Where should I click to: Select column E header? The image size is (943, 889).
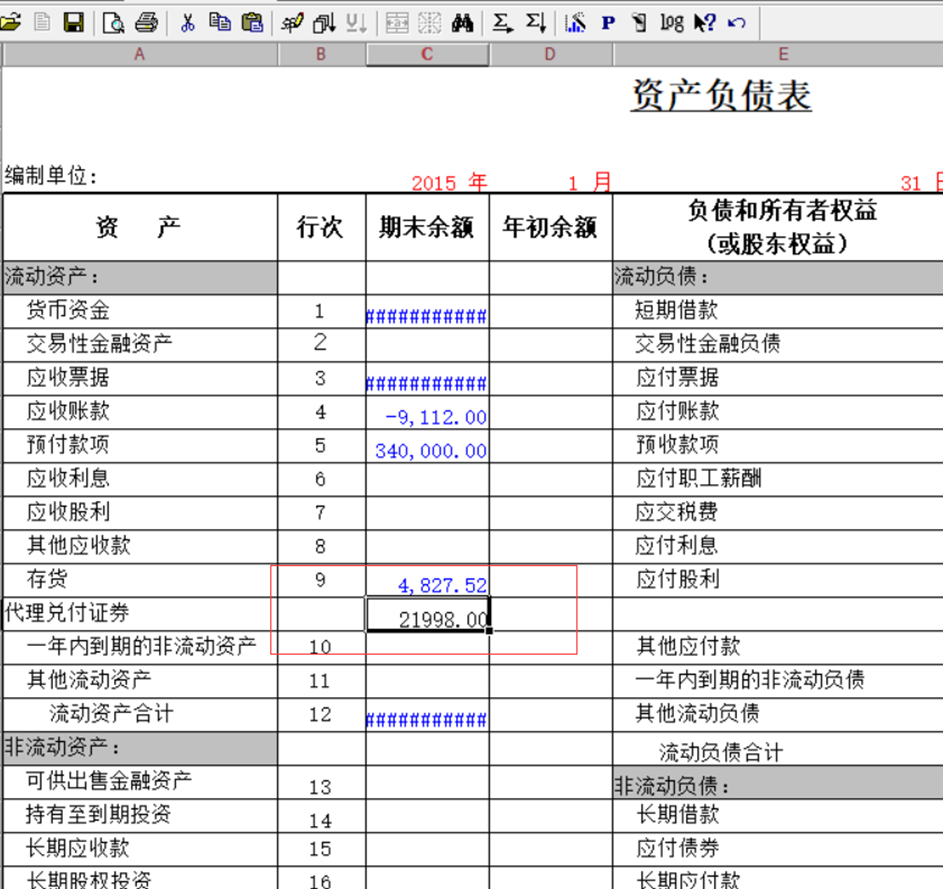tap(778, 54)
